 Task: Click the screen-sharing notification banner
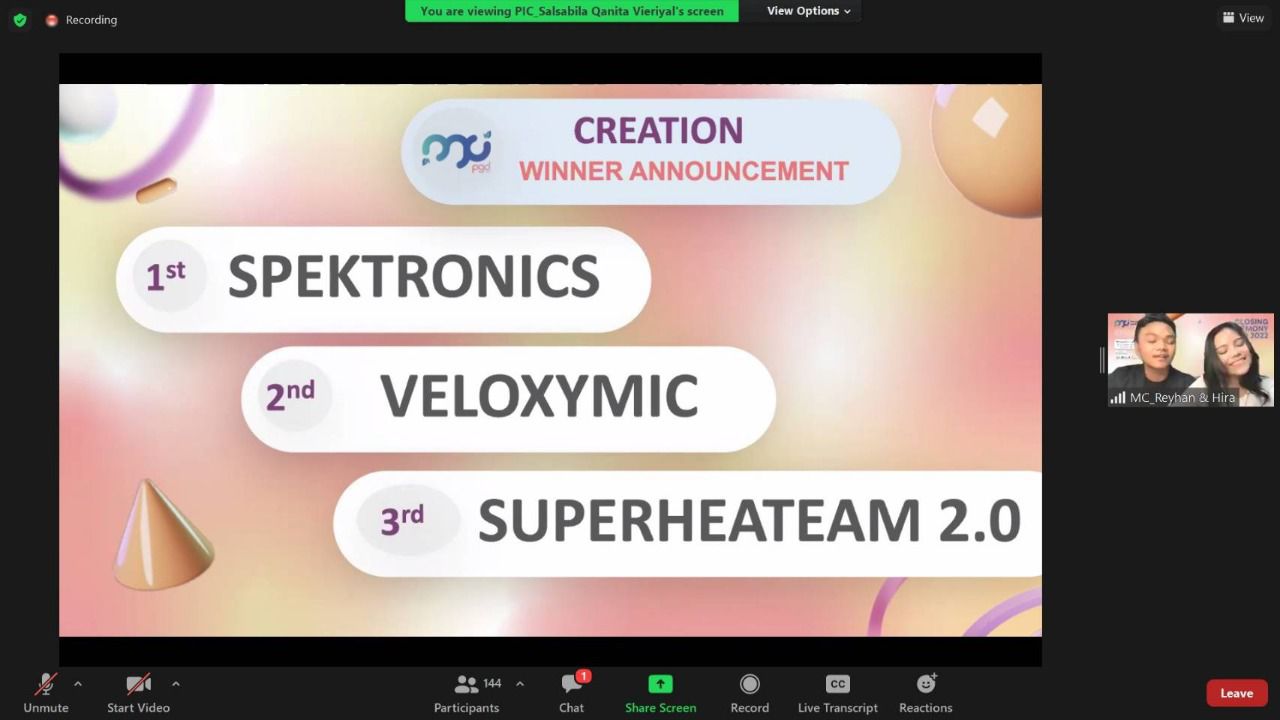572,11
